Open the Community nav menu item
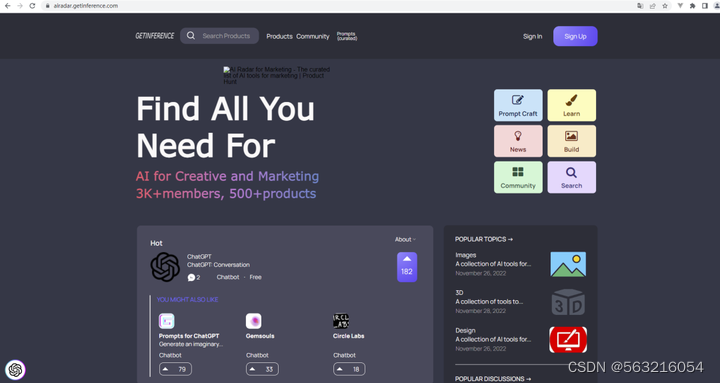 tap(313, 36)
